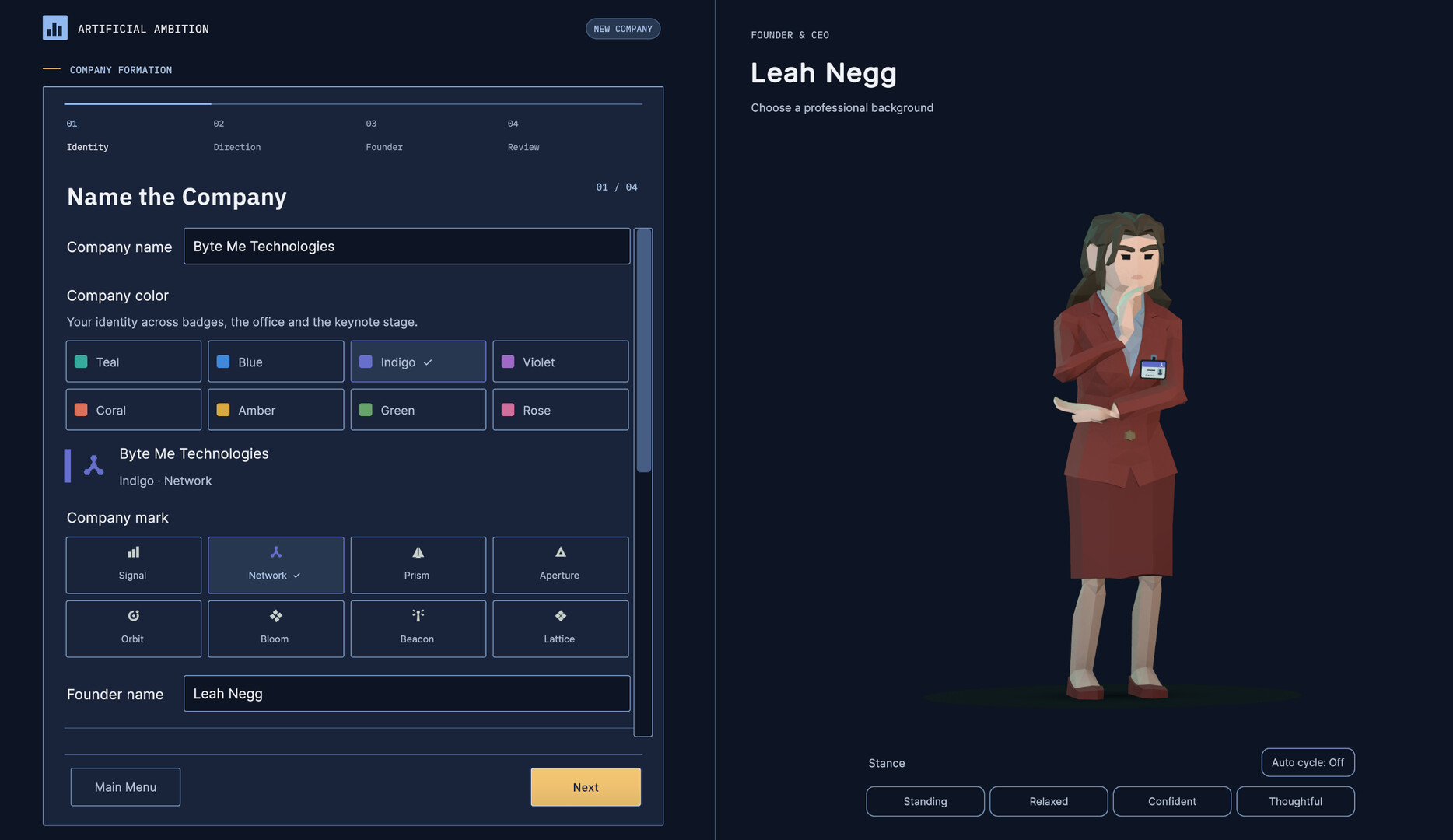
Task: Click the Next button
Action: click(586, 787)
